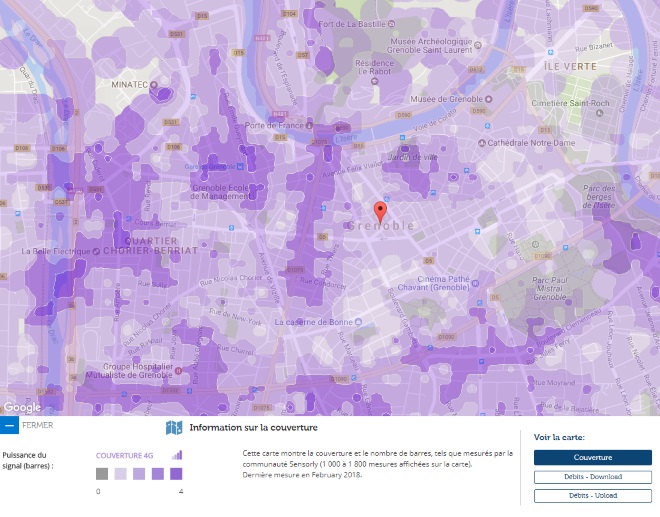Click the Résidence Le Rabot marker icon
This screenshot has height=517, width=660.
374,81
